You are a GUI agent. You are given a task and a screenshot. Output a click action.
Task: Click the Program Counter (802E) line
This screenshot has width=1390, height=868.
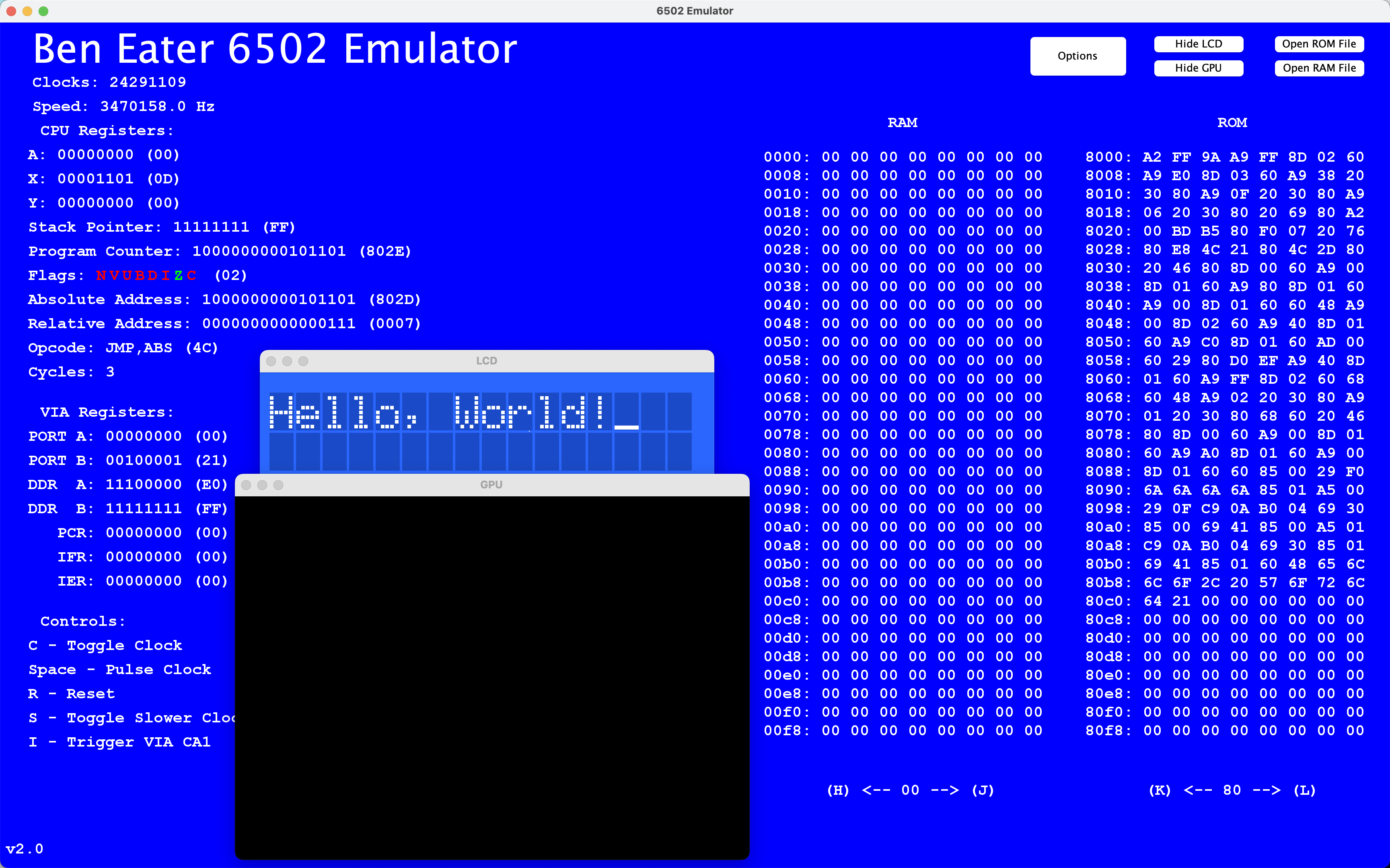click(x=220, y=251)
